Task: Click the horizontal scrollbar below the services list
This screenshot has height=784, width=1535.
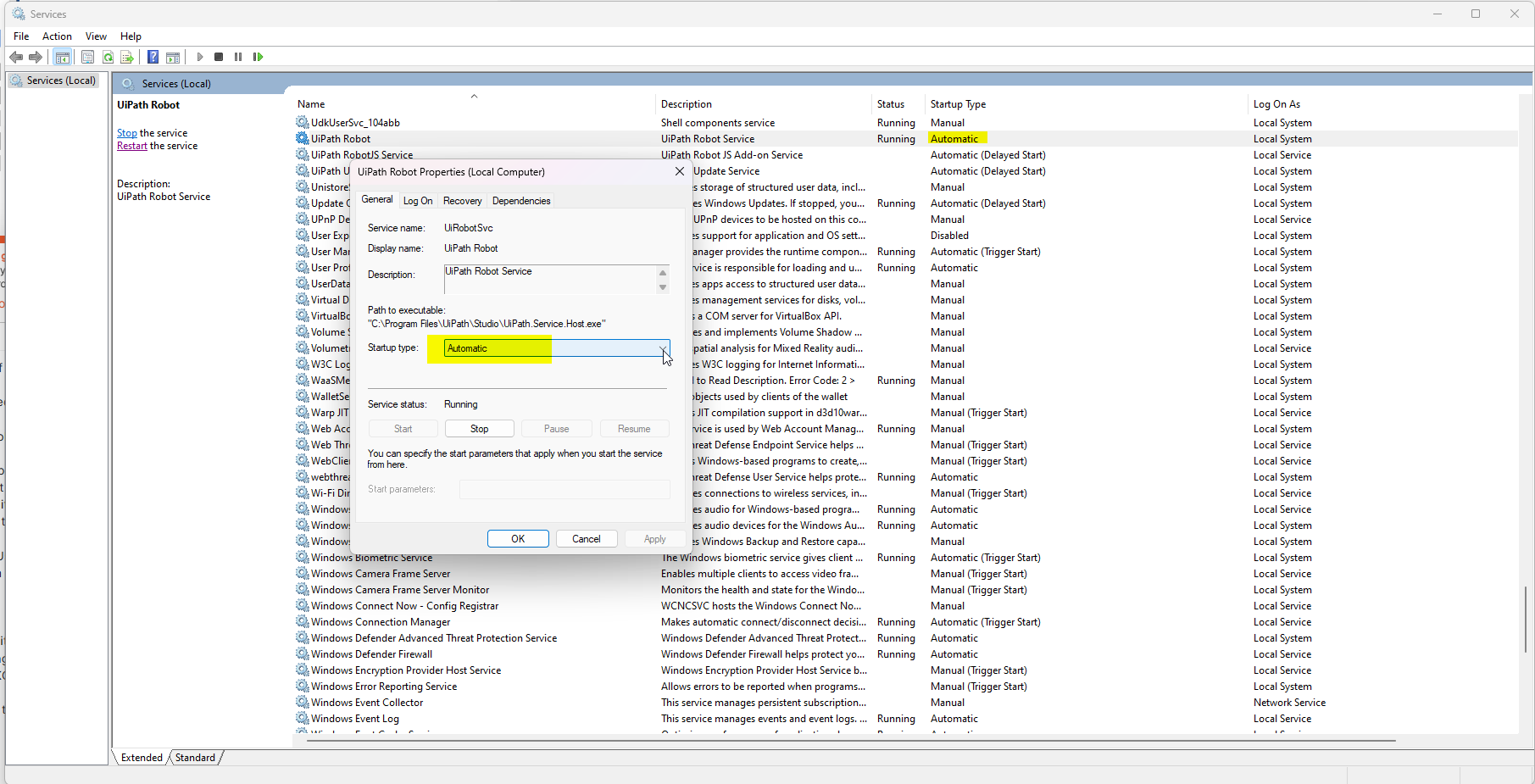Action: tap(851, 741)
